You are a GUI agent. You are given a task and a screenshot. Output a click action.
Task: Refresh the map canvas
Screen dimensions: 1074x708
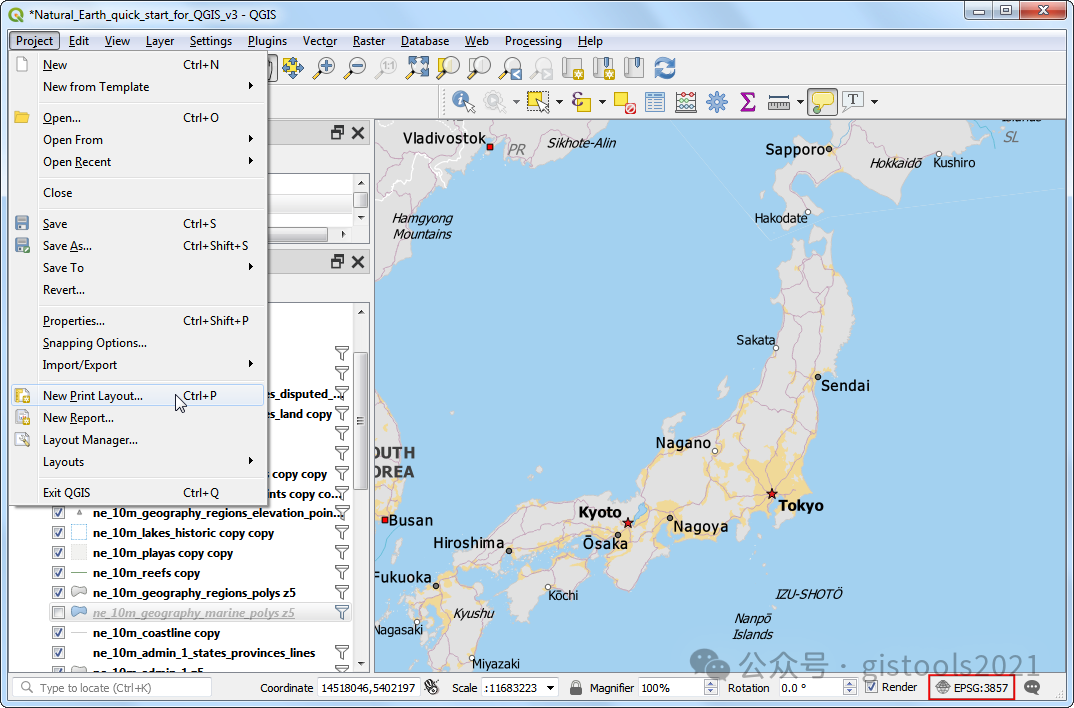pos(665,68)
